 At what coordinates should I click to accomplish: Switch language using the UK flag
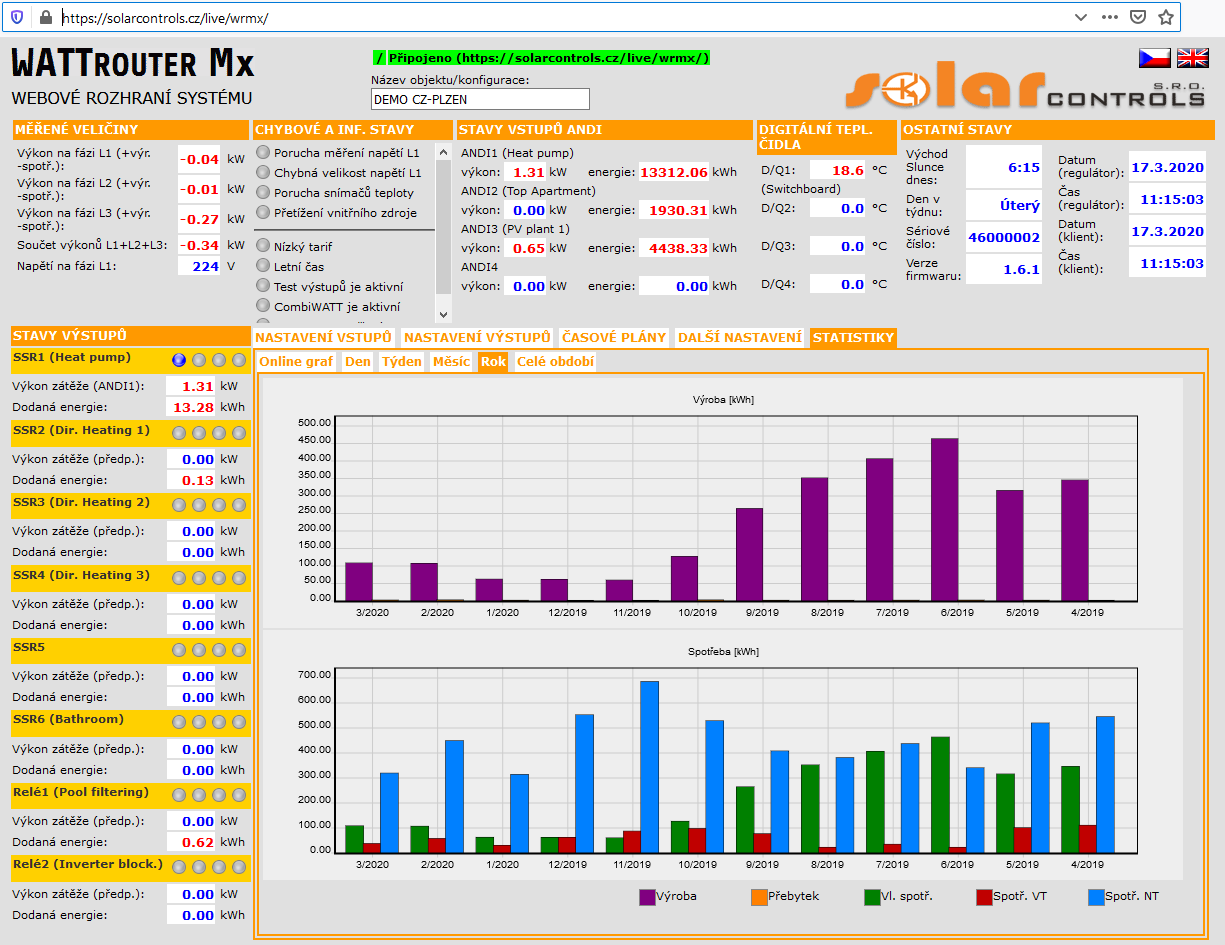click(x=1192, y=58)
